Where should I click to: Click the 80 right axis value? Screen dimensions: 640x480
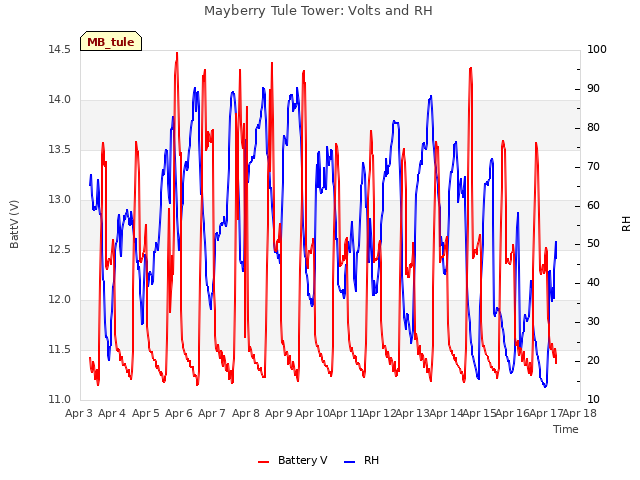click(x=593, y=128)
